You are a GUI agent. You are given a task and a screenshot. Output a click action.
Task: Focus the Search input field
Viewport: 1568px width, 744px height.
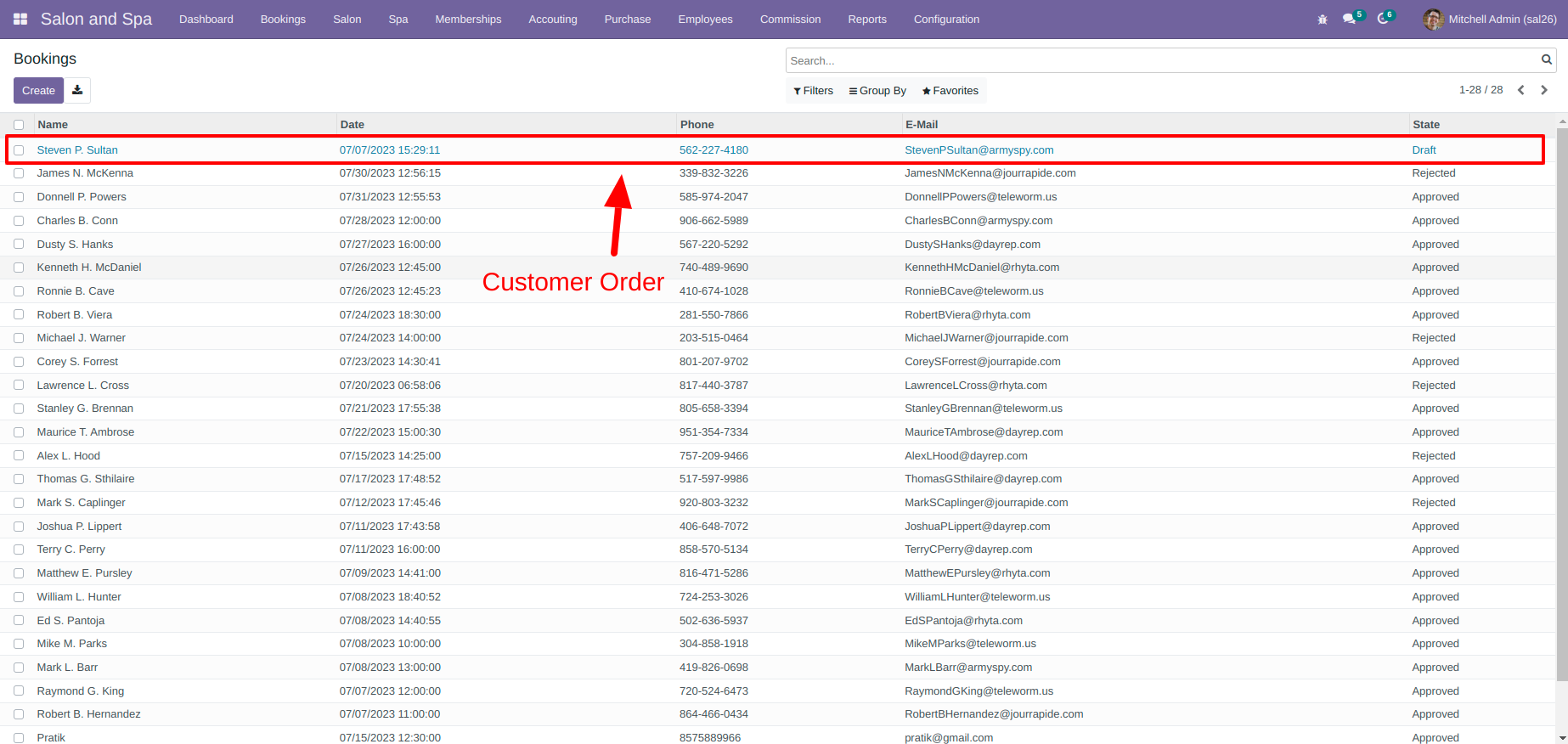pyautogui.click(x=1162, y=60)
